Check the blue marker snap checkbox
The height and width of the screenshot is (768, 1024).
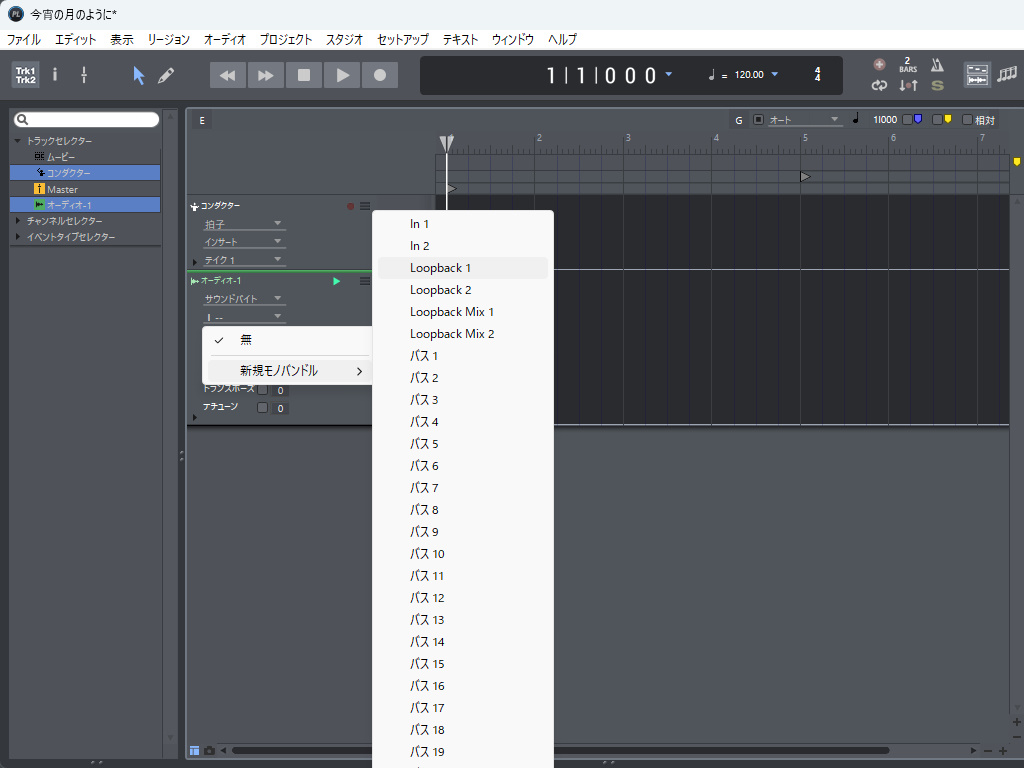coord(908,120)
